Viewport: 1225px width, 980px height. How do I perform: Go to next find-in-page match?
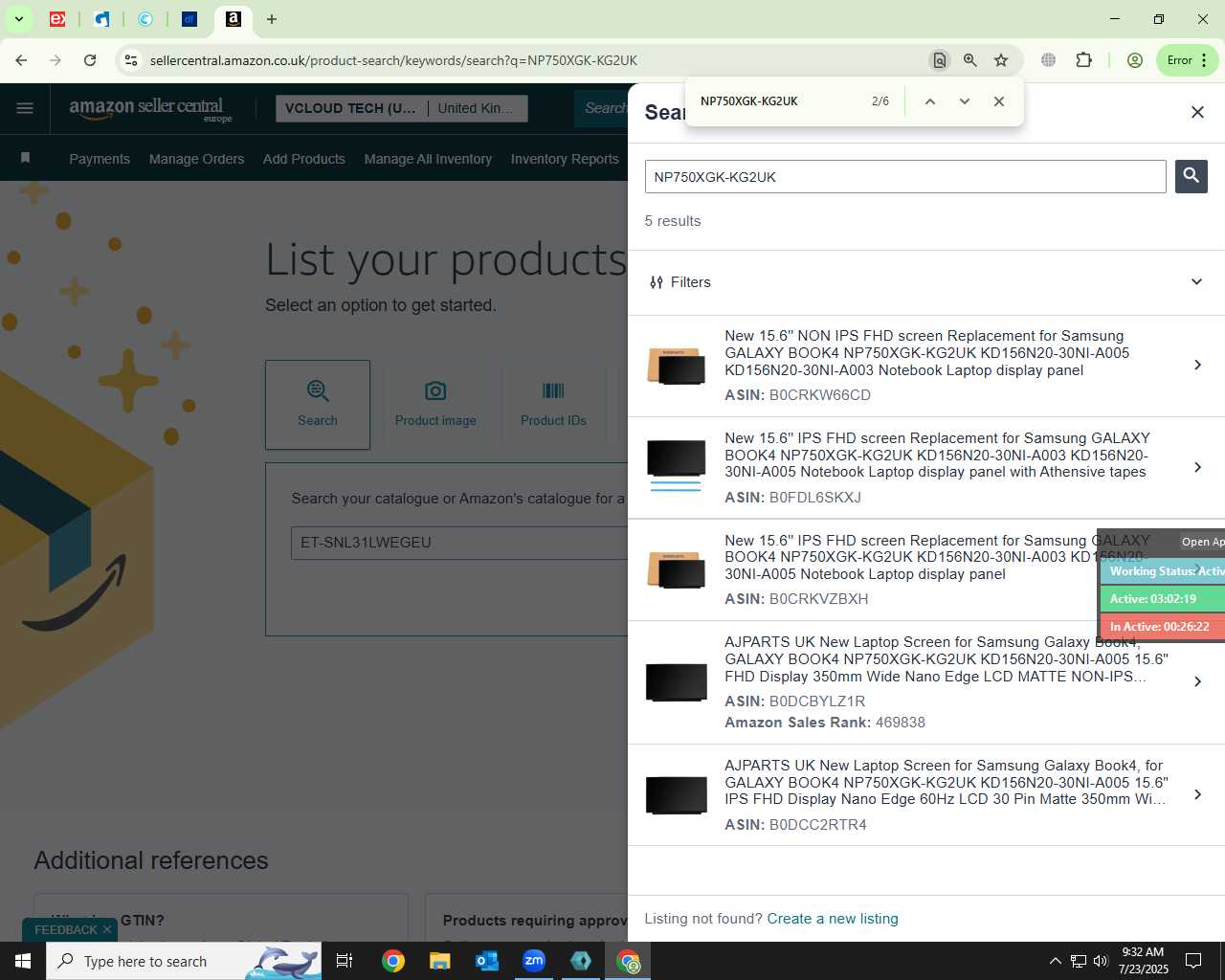(x=965, y=101)
